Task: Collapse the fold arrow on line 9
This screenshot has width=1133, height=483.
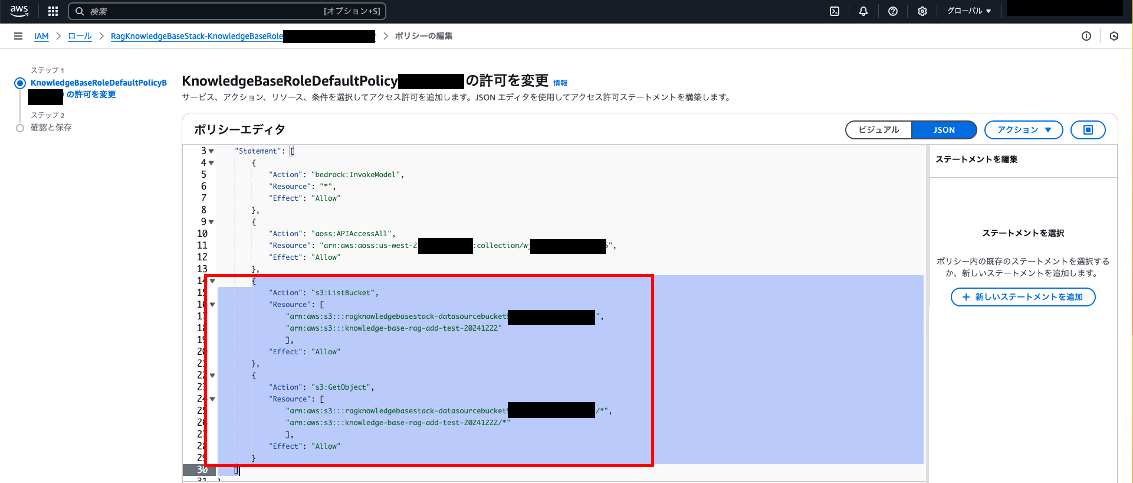Action: click(x=212, y=222)
